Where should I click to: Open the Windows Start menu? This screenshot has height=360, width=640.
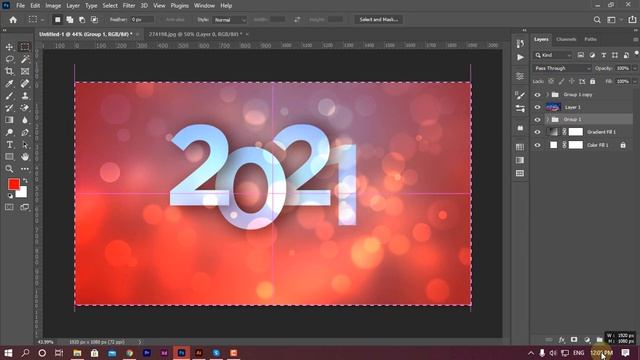click(x=8, y=353)
